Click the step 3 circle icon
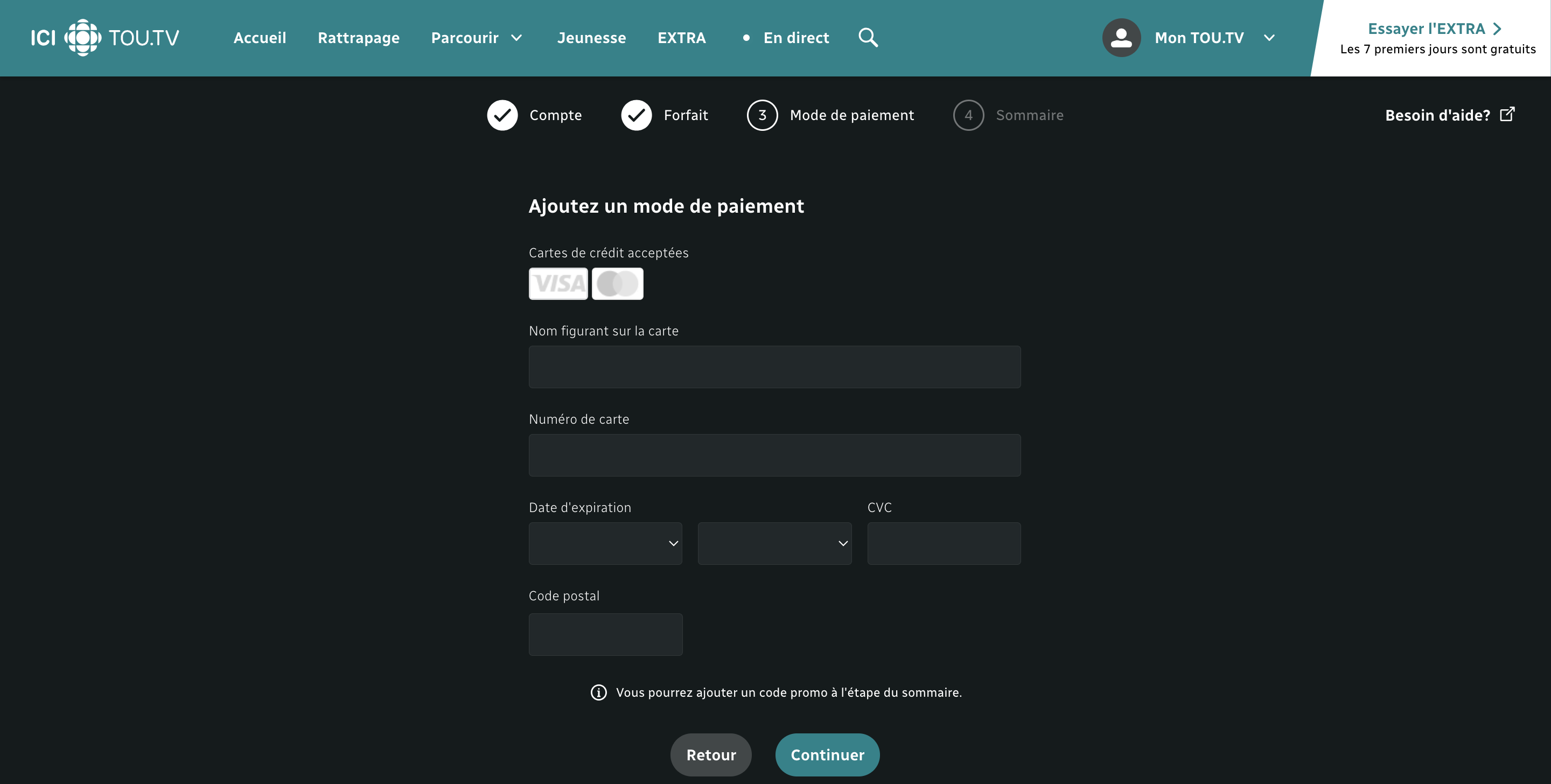The width and height of the screenshot is (1551, 784). [x=762, y=115]
